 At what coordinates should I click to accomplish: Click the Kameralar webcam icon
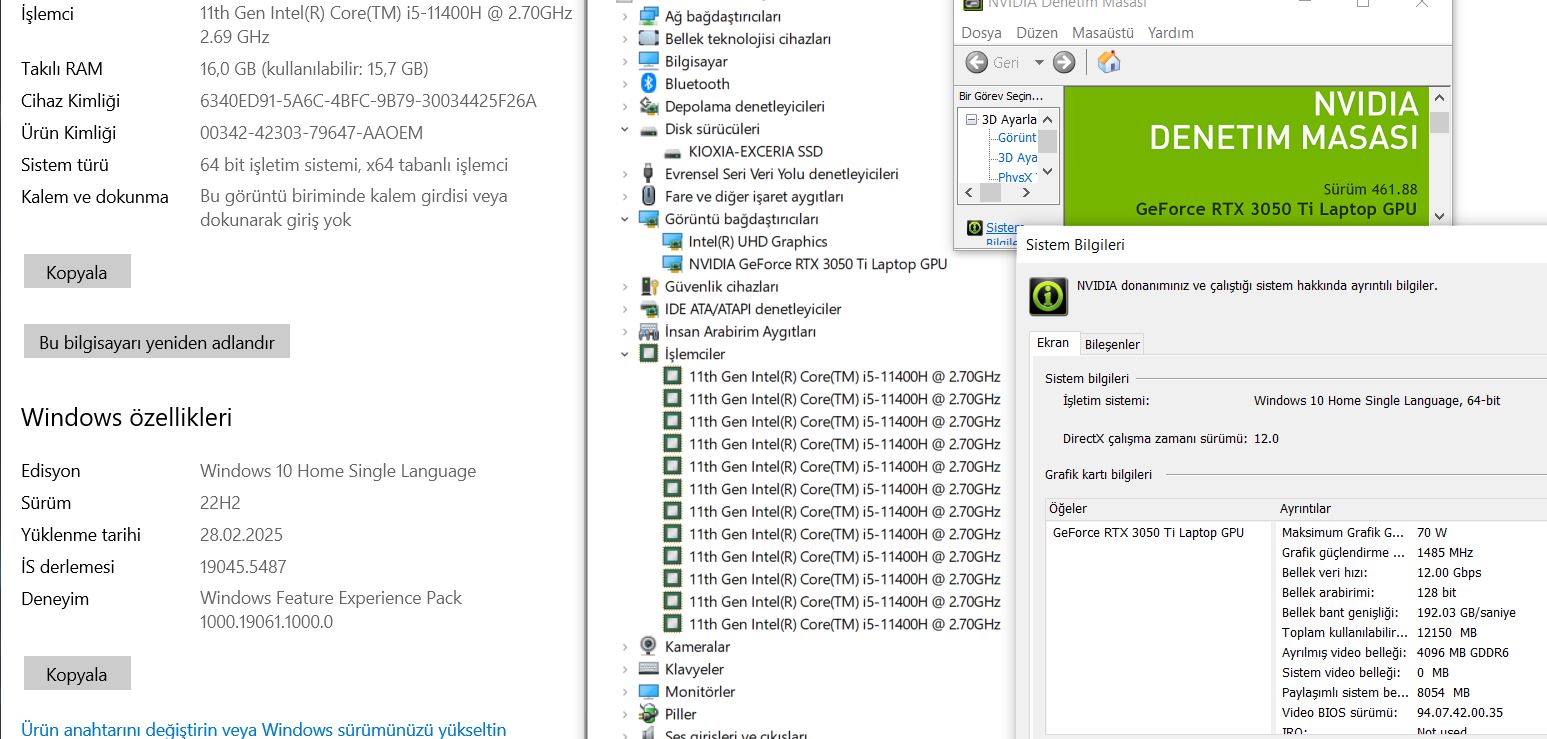648,647
